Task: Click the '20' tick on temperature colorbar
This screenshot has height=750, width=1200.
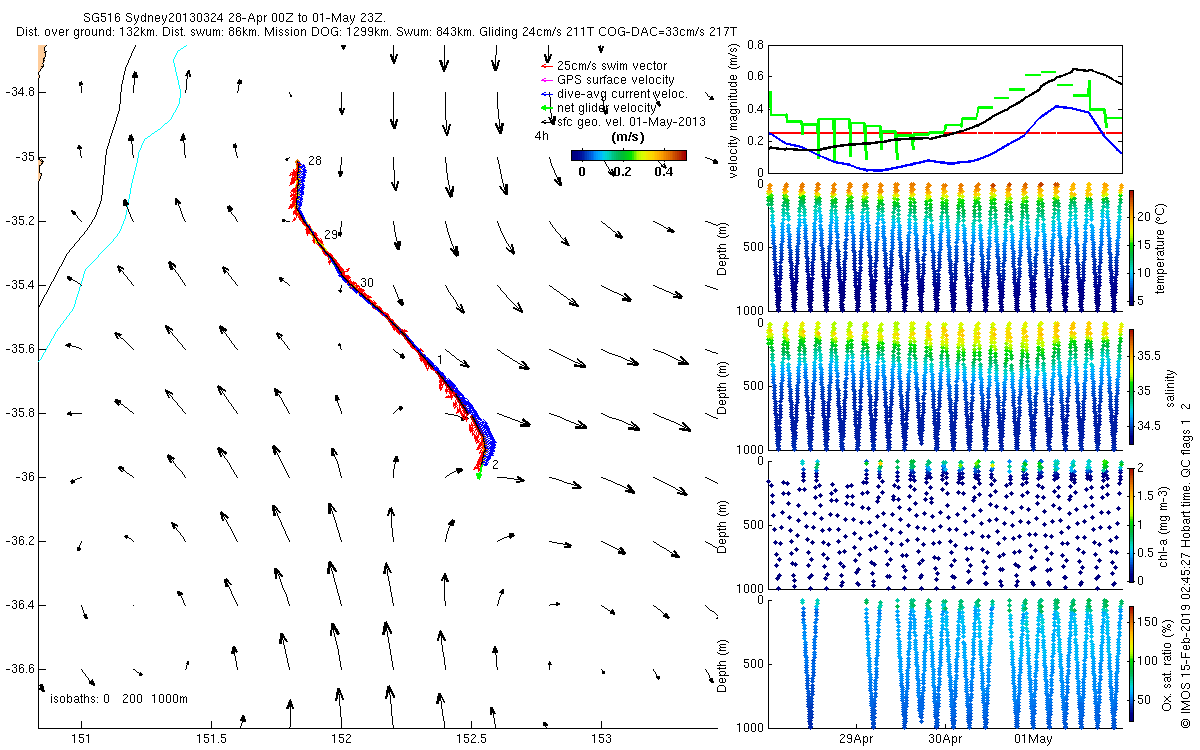Action: pyautogui.click(x=1146, y=215)
